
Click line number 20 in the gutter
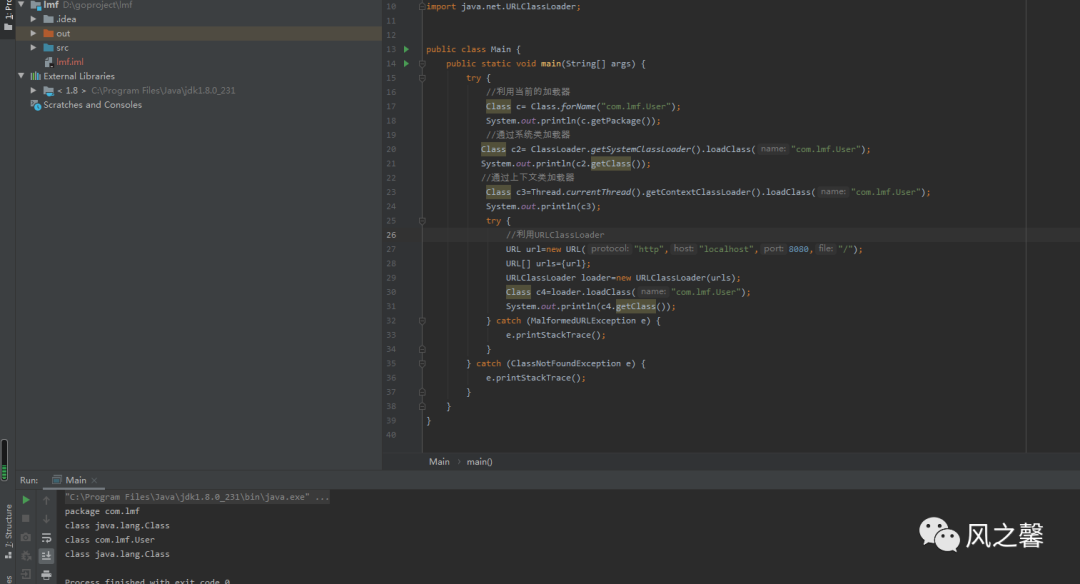pyautogui.click(x=391, y=149)
